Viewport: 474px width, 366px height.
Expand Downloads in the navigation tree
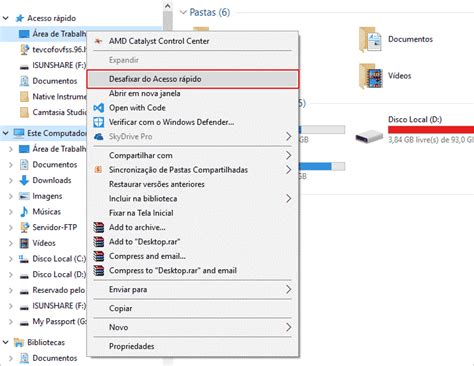click(x=11, y=180)
